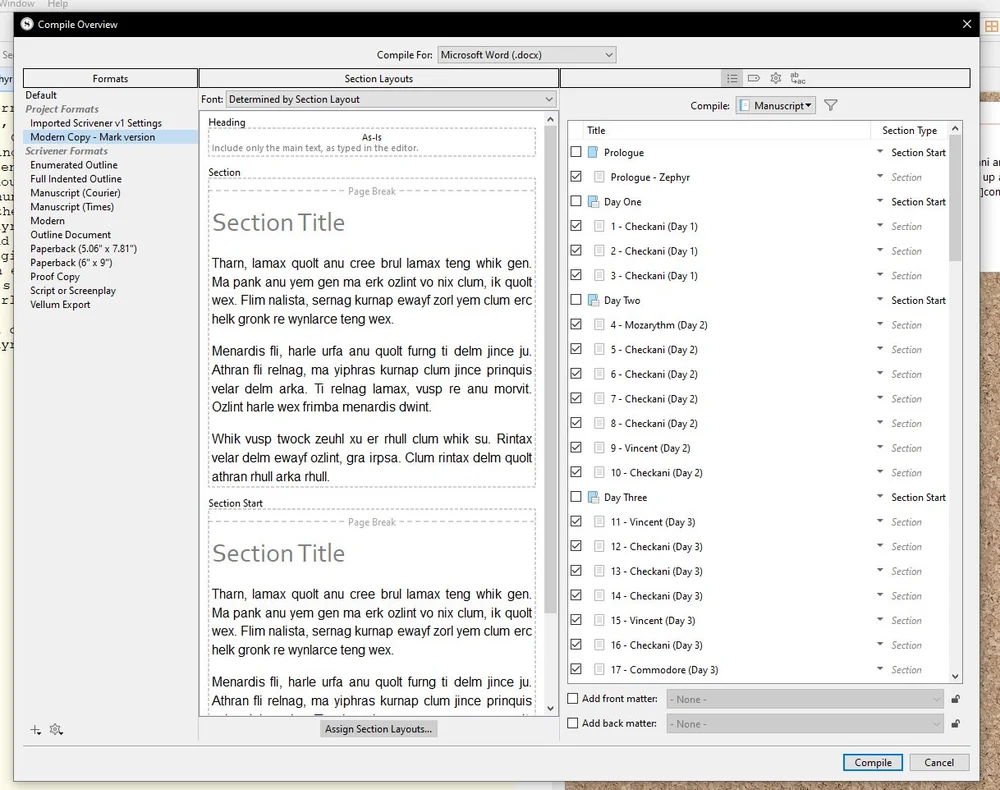1000x790 pixels.
Task: Toggle the Prologue folder checkbox
Action: click(x=576, y=152)
